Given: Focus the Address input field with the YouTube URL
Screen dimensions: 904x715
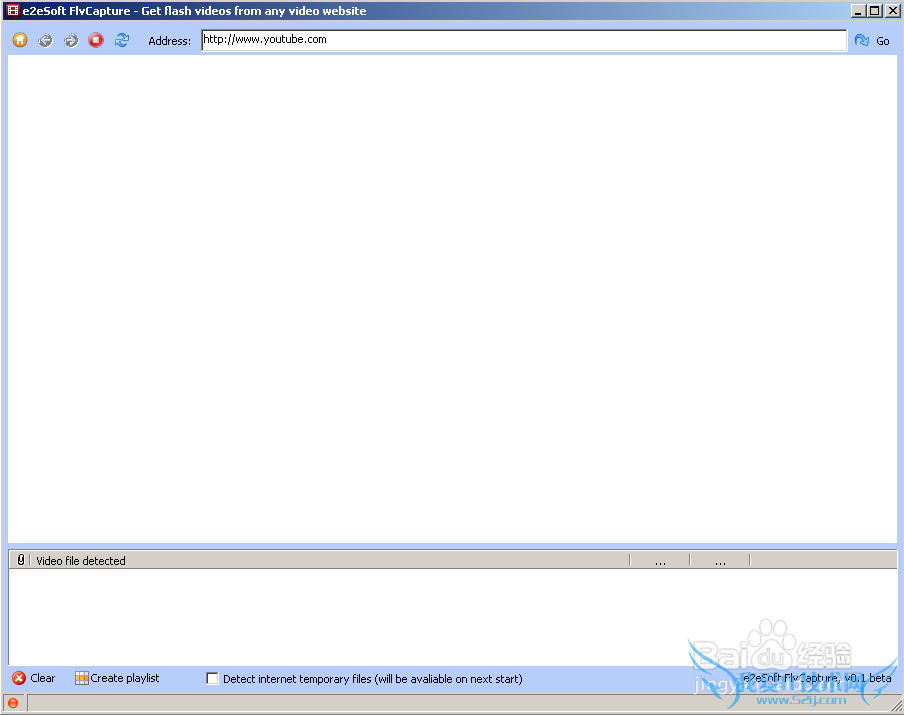Looking at the screenshot, I should tap(524, 40).
